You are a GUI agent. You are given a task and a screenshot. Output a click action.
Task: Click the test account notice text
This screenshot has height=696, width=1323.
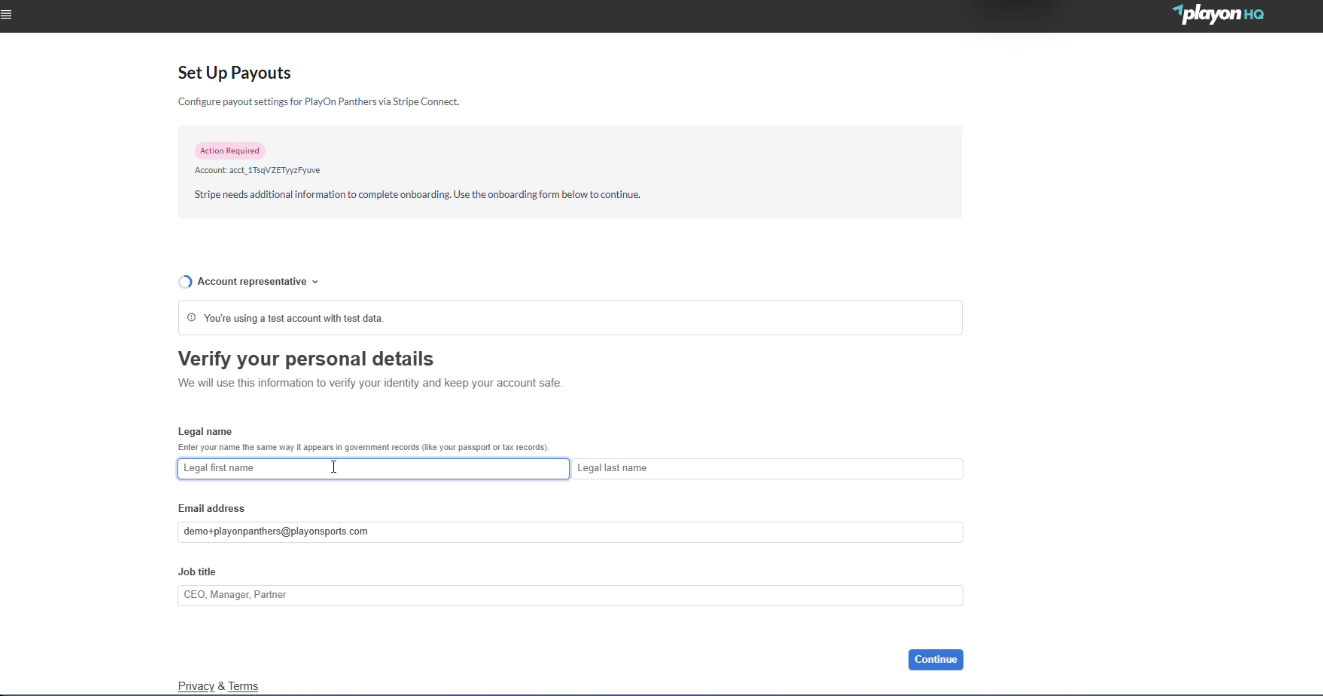point(294,318)
